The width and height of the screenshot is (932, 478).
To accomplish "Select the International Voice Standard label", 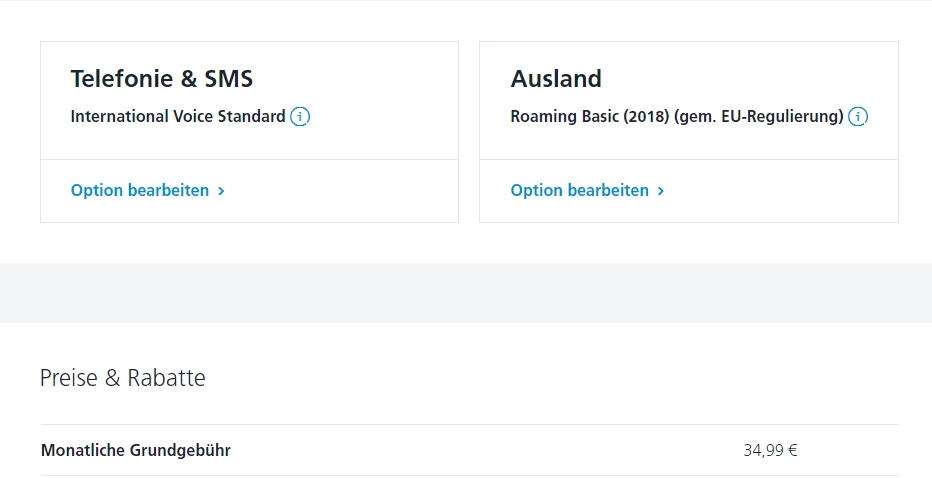I will click(x=178, y=116).
